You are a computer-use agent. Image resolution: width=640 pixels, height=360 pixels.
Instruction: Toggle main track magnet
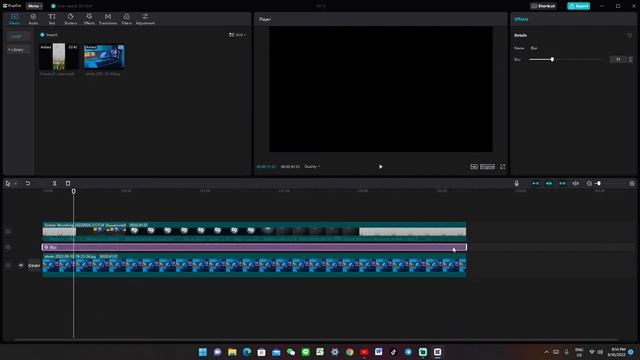(x=536, y=184)
